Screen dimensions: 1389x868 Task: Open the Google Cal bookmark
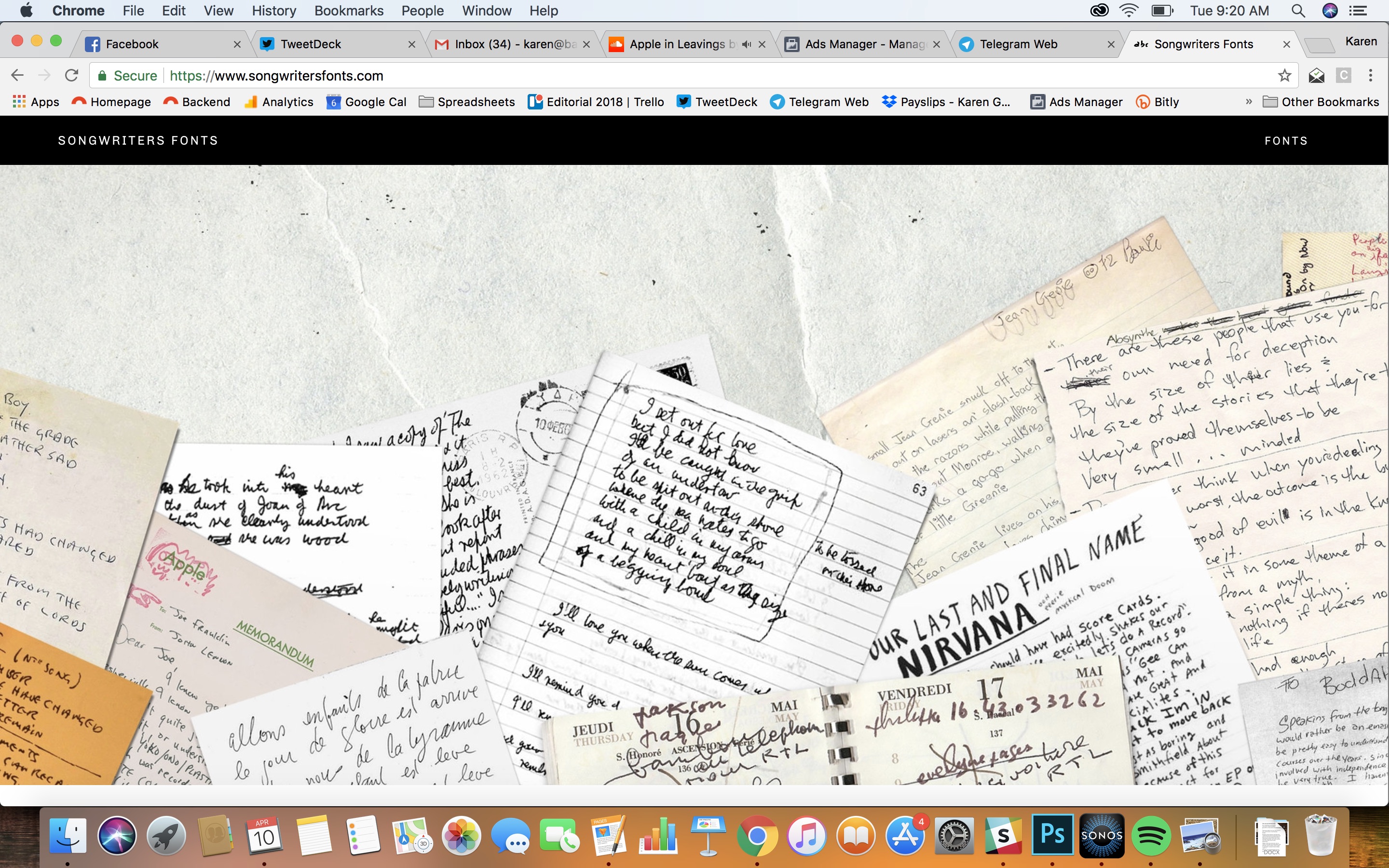(366, 102)
